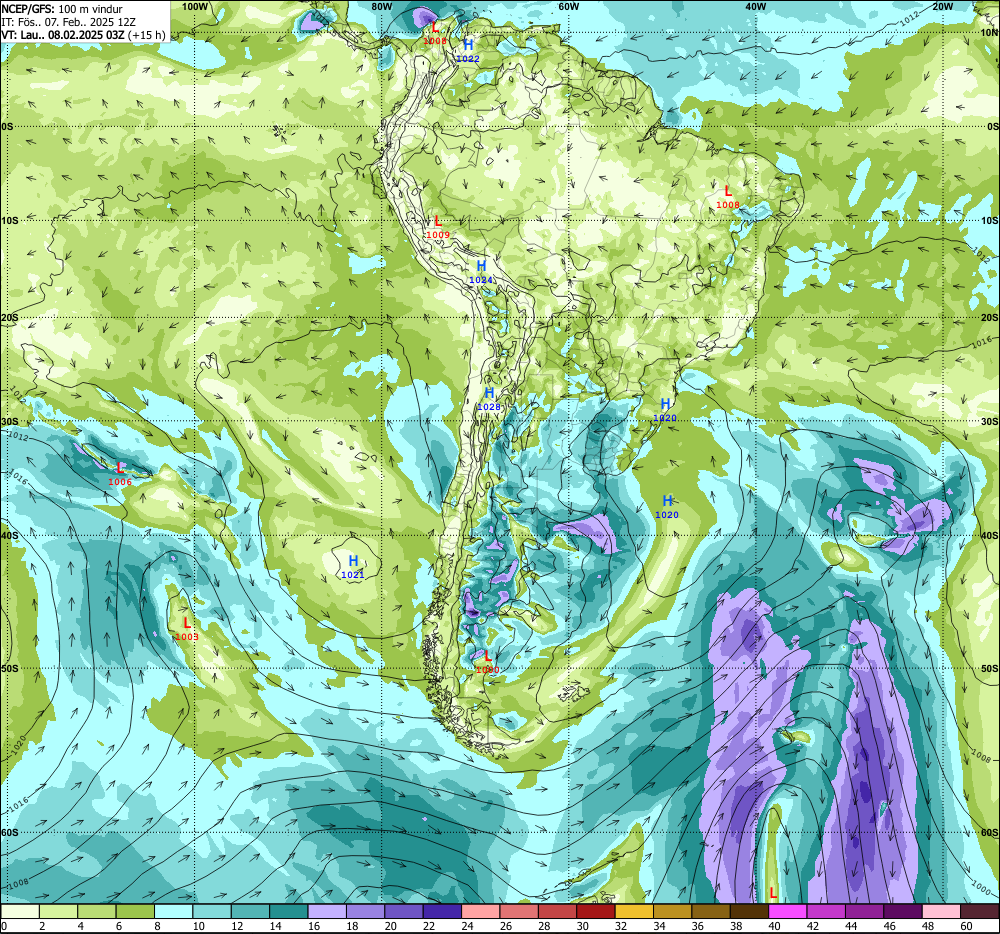Pick the pale cream legend swatch starting at 0
This screenshot has width=1000, height=934.
20,912
